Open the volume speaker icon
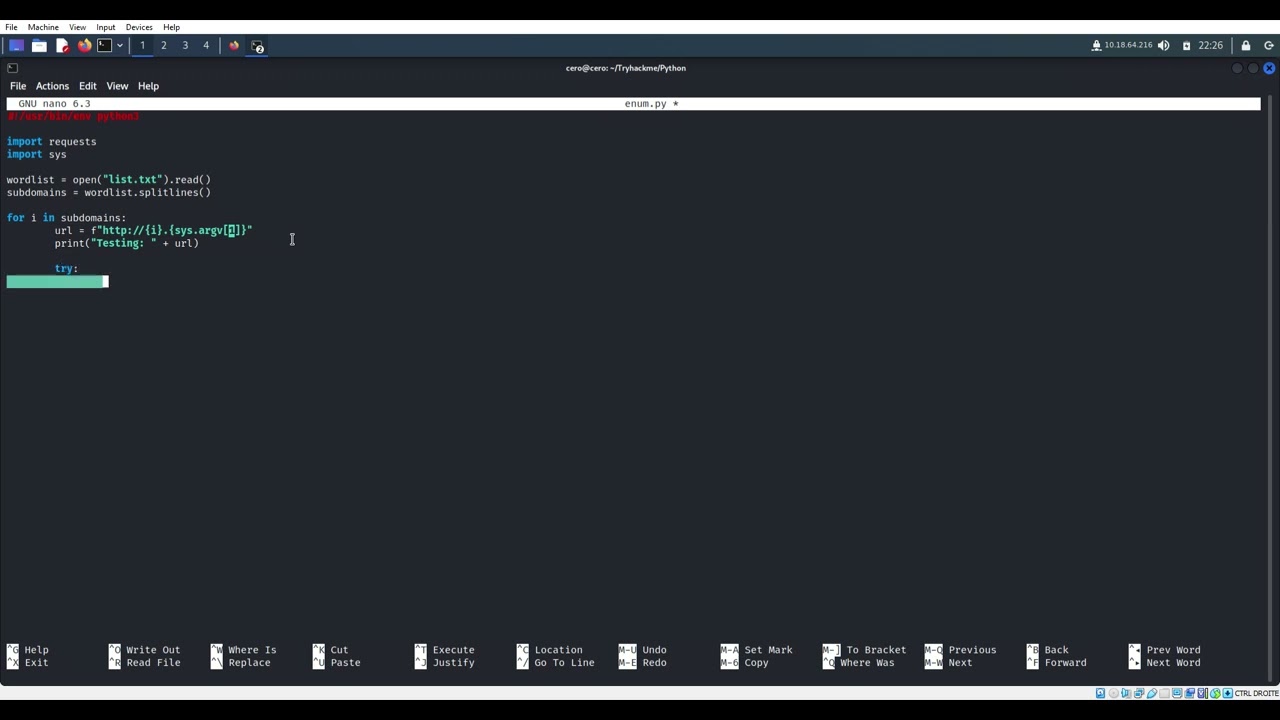Screen dimensions: 1280x720 (x=1163, y=46)
